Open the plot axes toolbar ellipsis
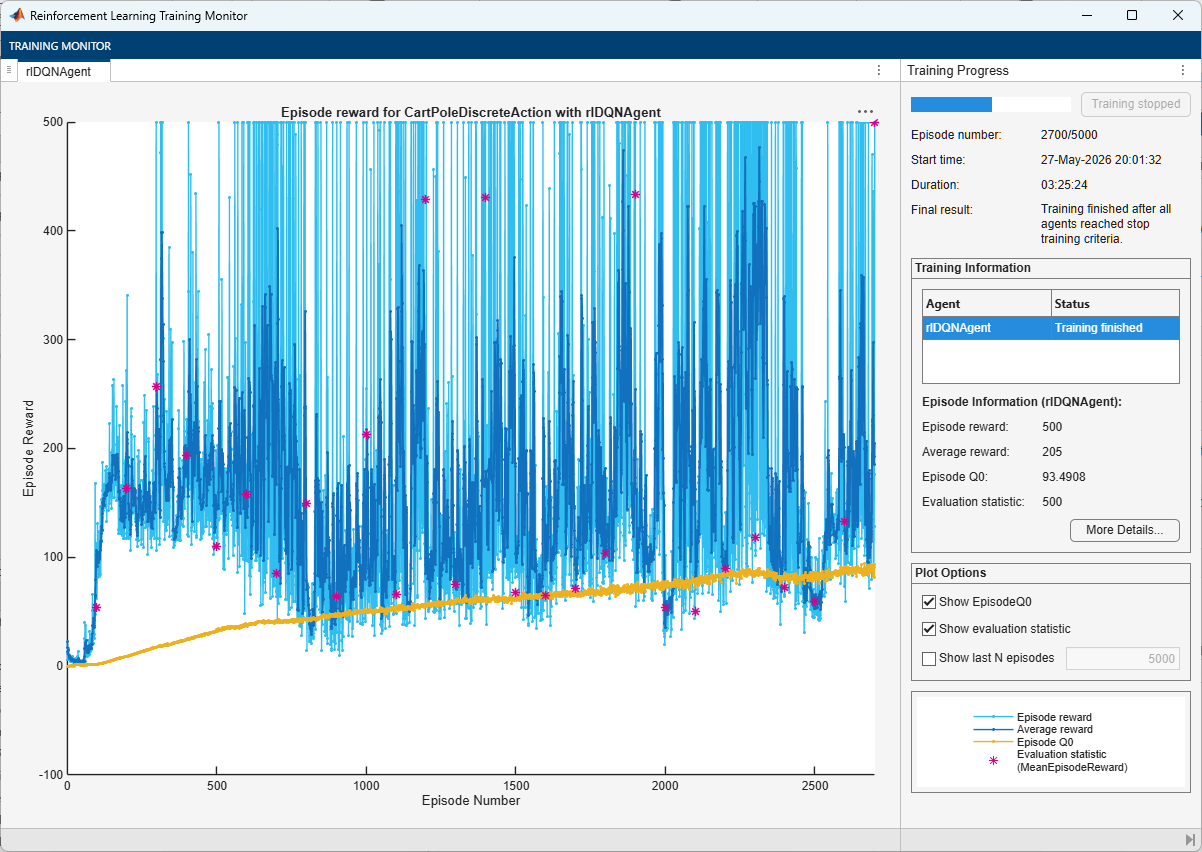 [x=865, y=112]
